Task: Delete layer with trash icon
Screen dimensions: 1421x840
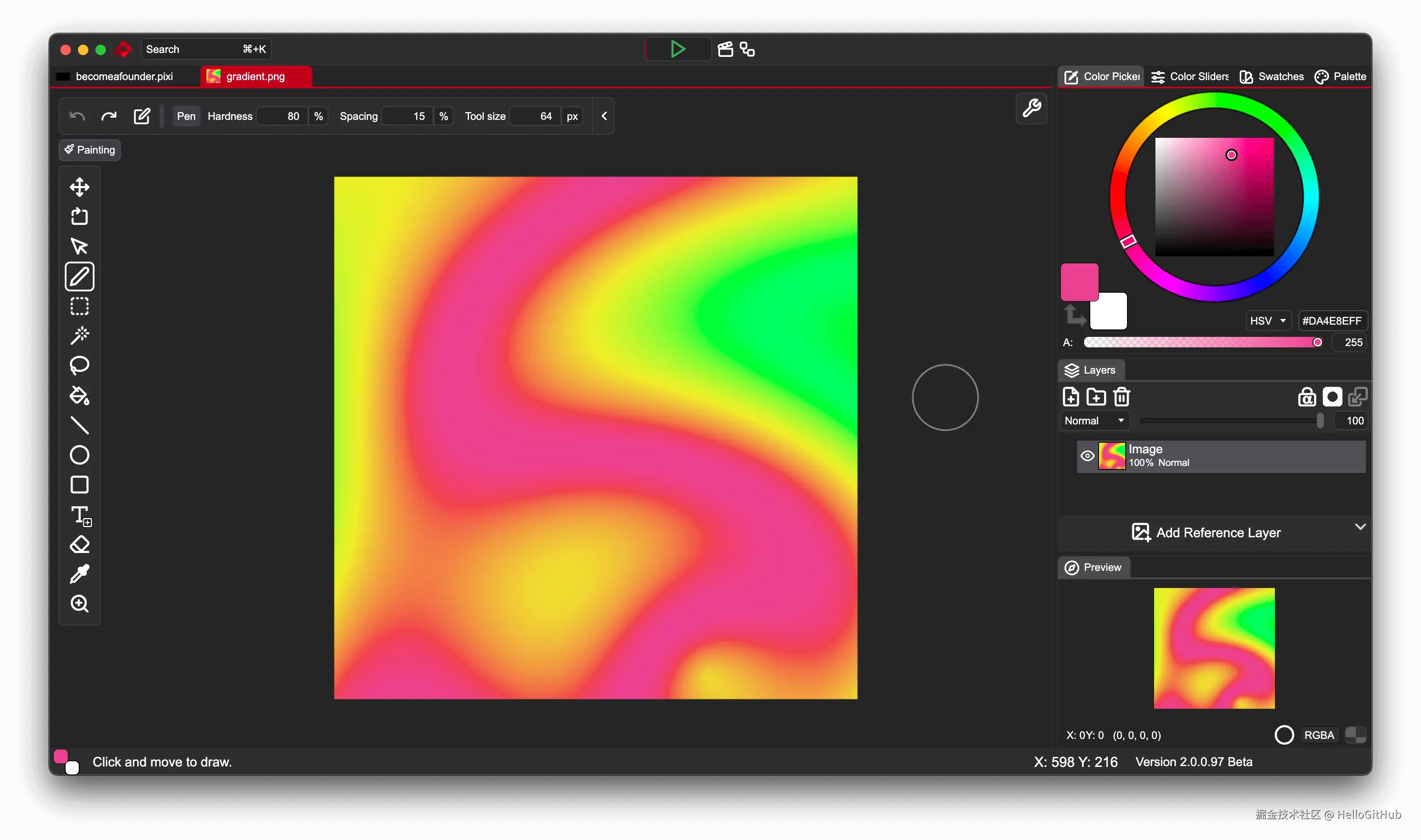Action: click(1122, 397)
